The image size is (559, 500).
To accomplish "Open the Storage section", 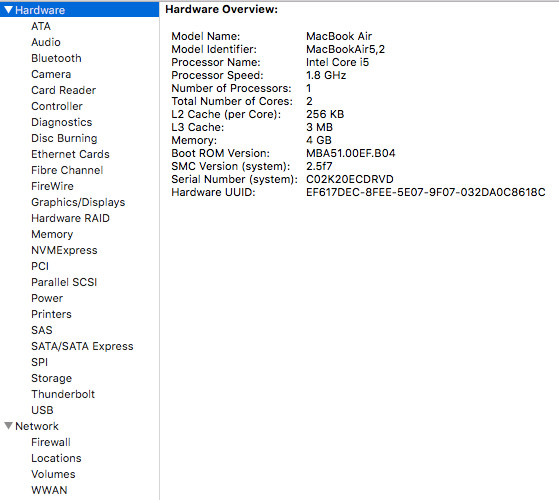I will click(x=51, y=378).
